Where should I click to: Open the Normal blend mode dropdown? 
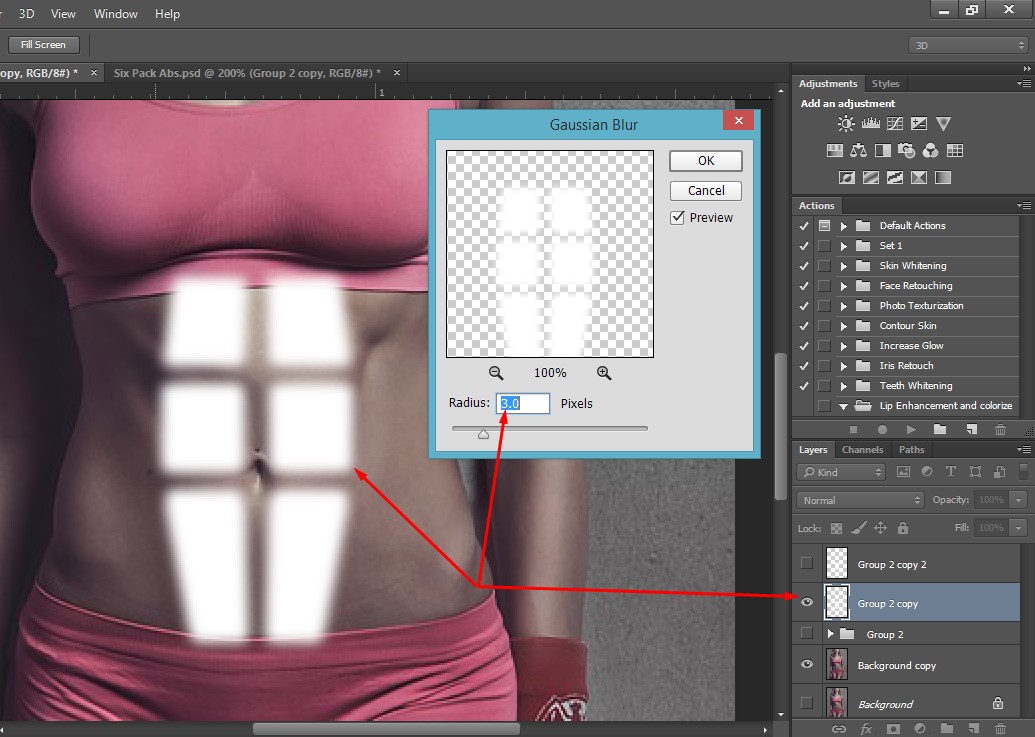[860, 500]
